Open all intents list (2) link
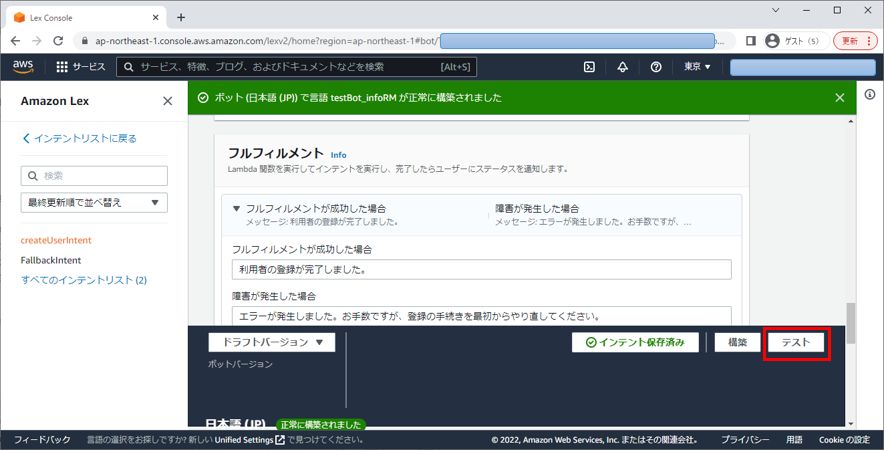The width and height of the screenshot is (884, 450). pyautogui.click(x=84, y=280)
